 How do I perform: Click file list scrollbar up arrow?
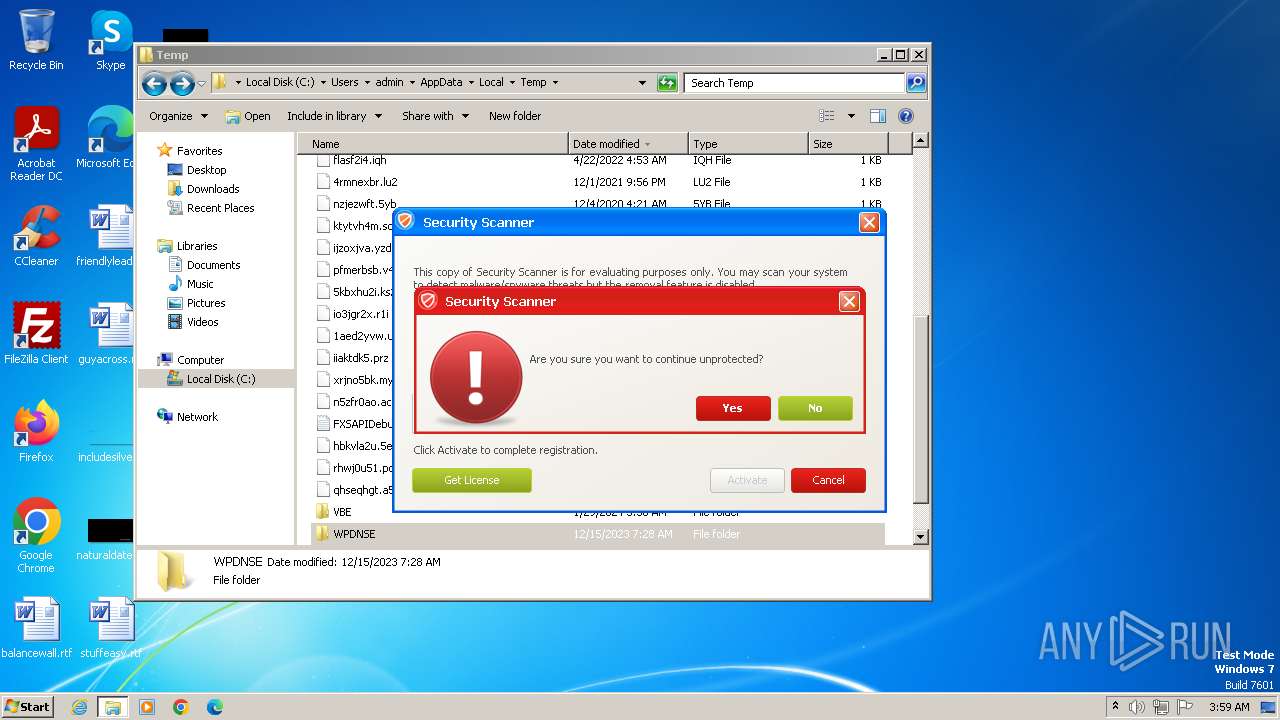tap(921, 141)
